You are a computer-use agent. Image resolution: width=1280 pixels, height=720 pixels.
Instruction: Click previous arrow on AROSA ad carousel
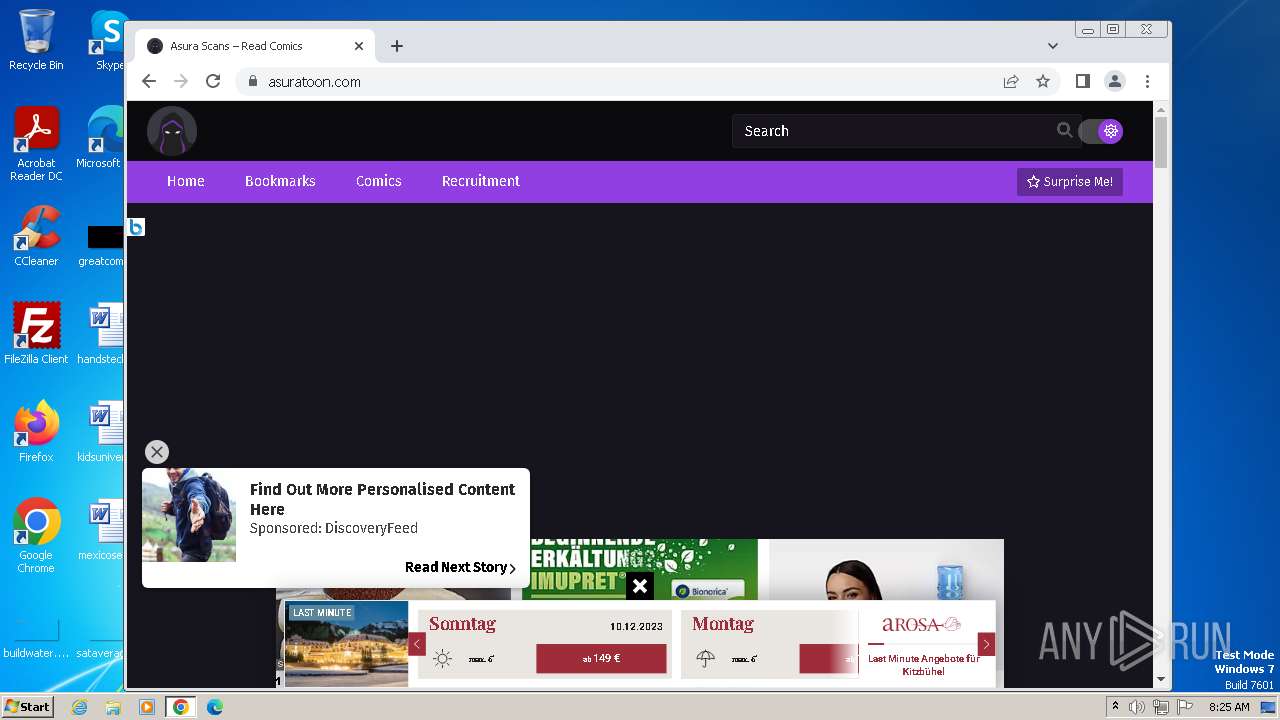[x=417, y=644]
